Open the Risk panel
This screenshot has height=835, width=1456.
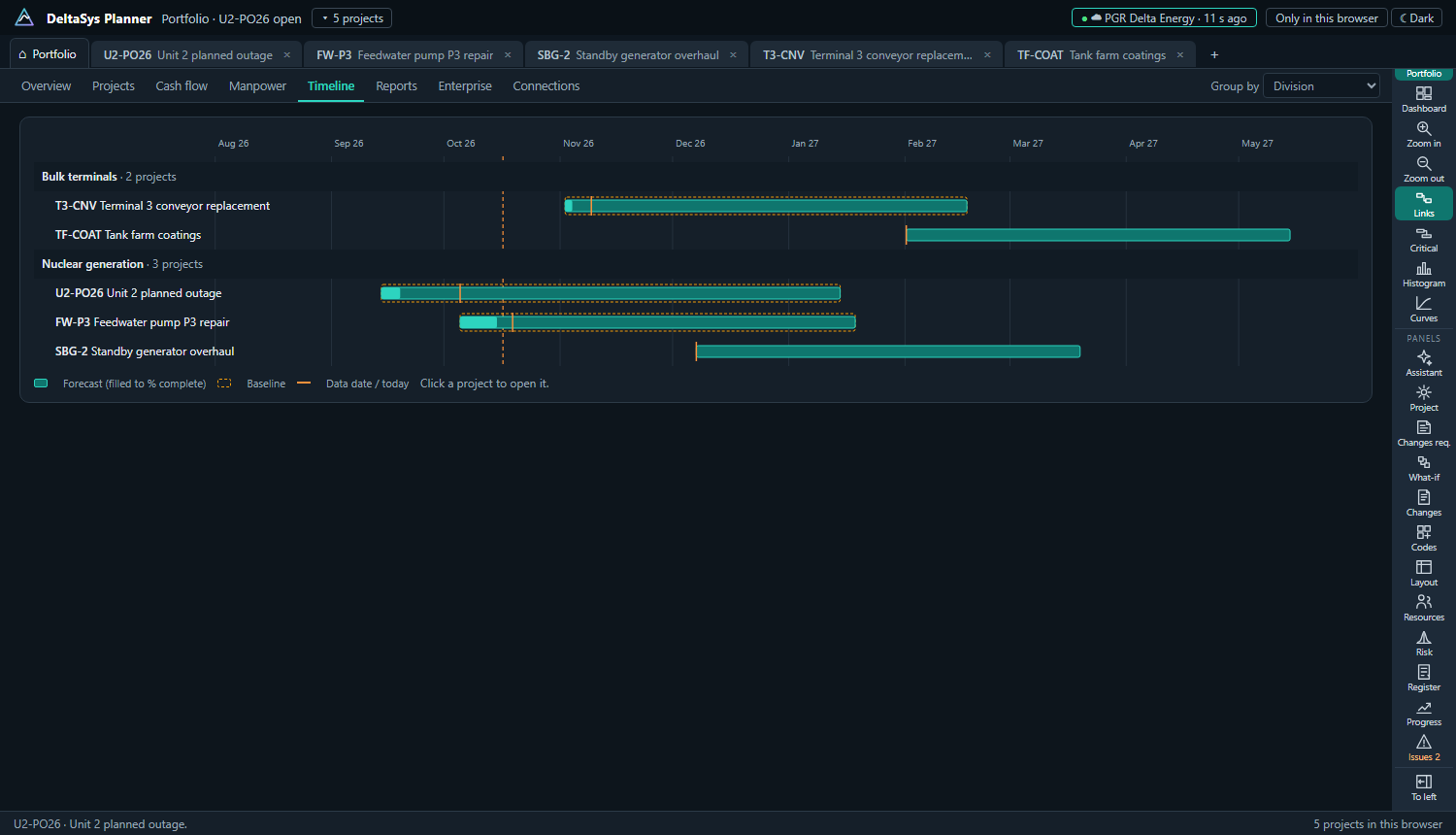click(1424, 643)
